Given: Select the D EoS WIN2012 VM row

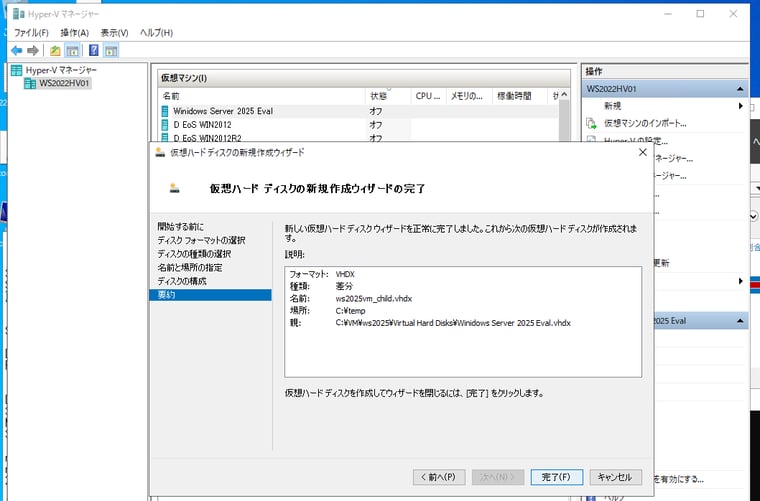Looking at the screenshot, I should pyautogui.click(x=359, y=125).
